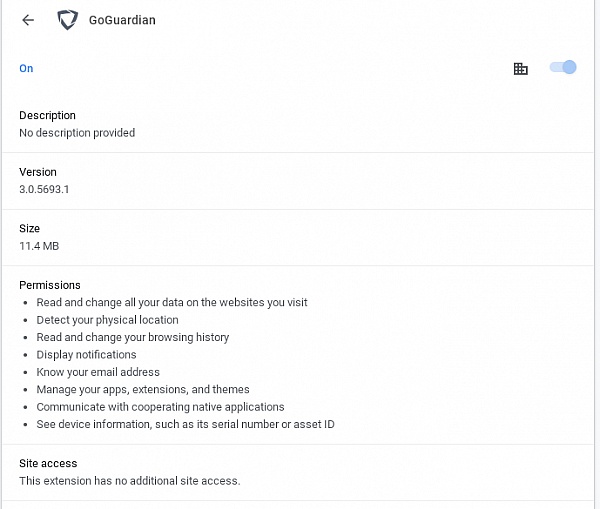Image resolution: width=600 pixels, height=509 pixels.
Task: Select the Description heading
Action: click(47, 115)
